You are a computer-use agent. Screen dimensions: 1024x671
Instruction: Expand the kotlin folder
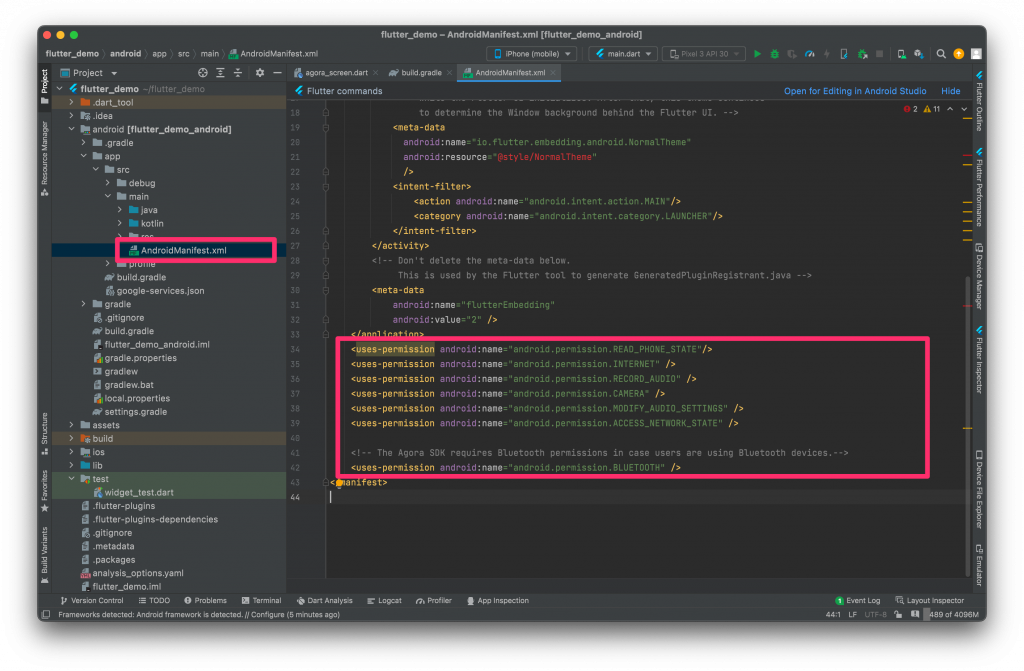coord(120,223)
